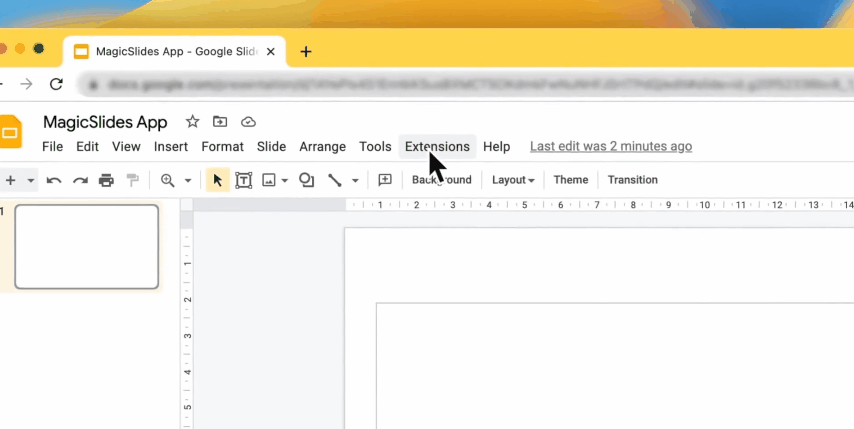Select the Line tool
Viewport: 854px width, 429px height.
(x=335, y=180)
